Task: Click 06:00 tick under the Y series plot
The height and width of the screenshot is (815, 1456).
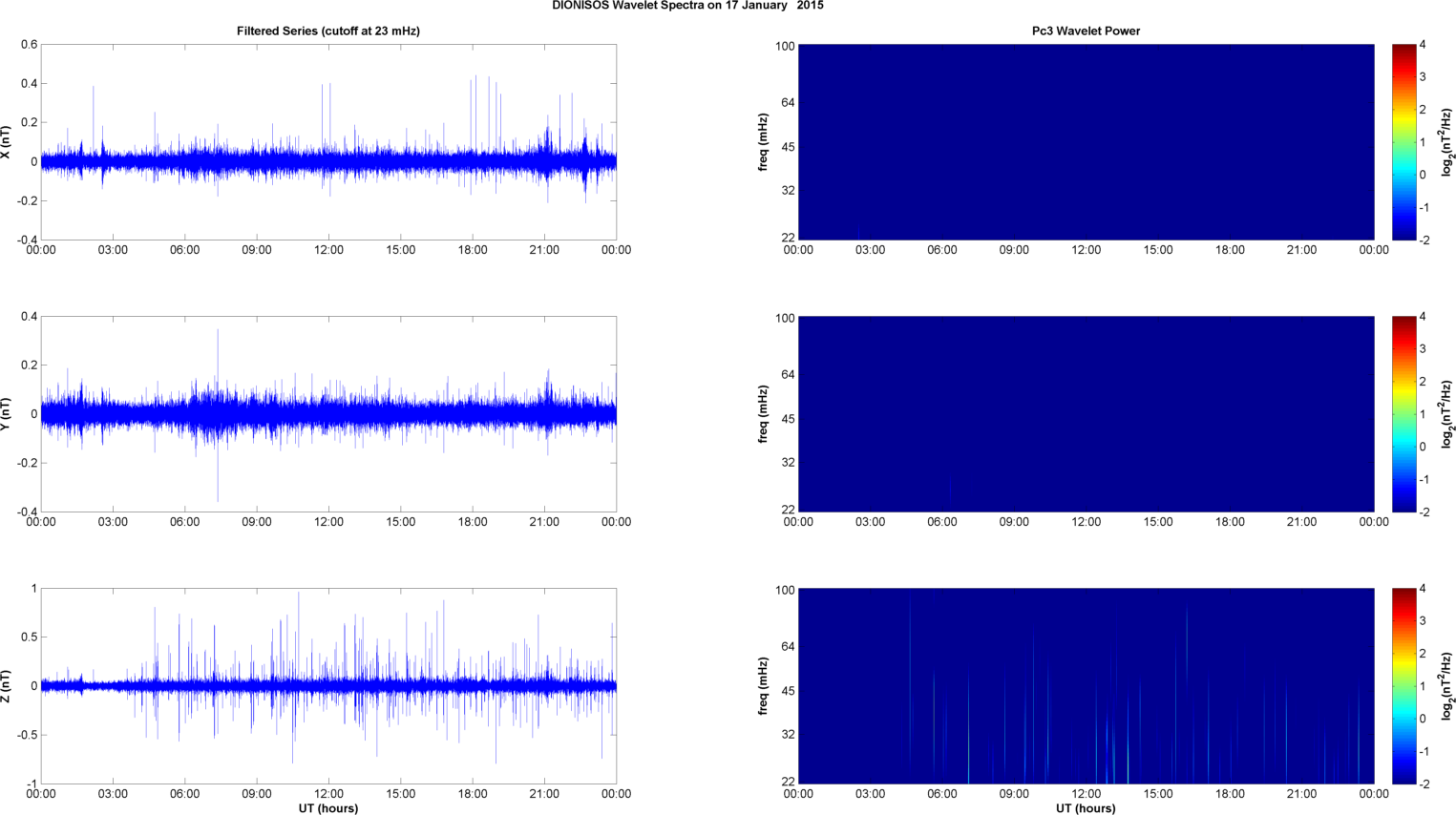Action: [184, 522]
